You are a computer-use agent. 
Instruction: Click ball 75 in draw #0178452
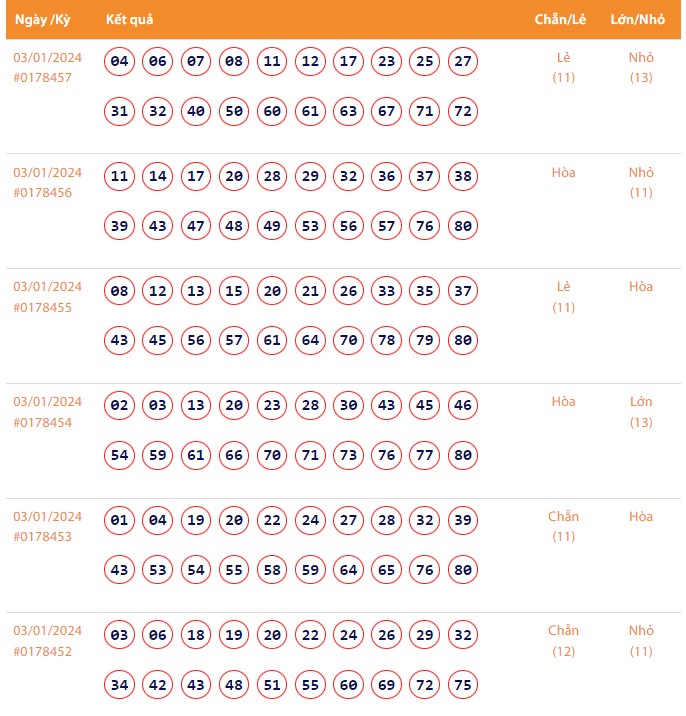pyautogui.click(x=463, y=685)
